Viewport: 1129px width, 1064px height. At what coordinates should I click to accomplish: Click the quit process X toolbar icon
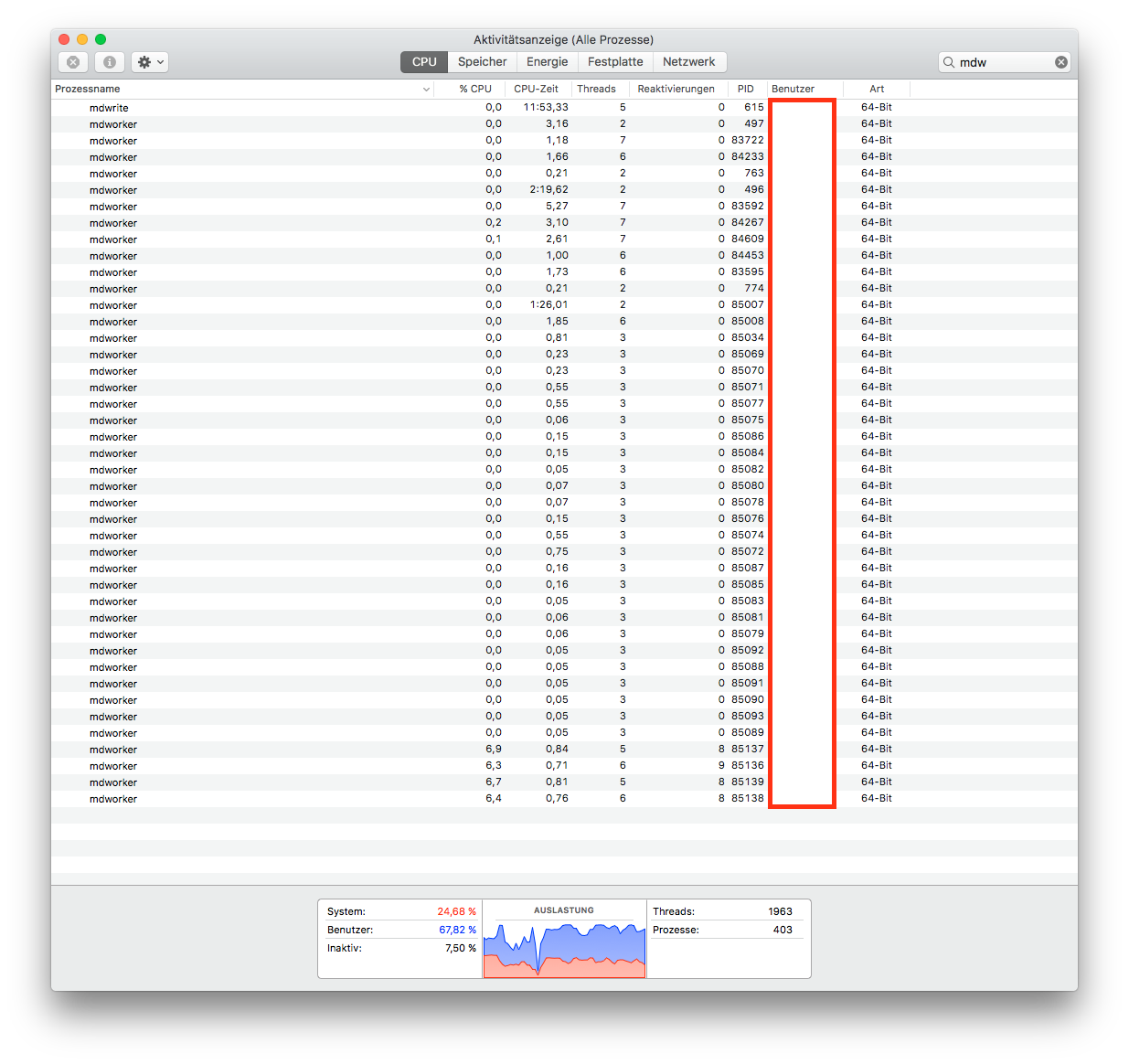(73, 62)
